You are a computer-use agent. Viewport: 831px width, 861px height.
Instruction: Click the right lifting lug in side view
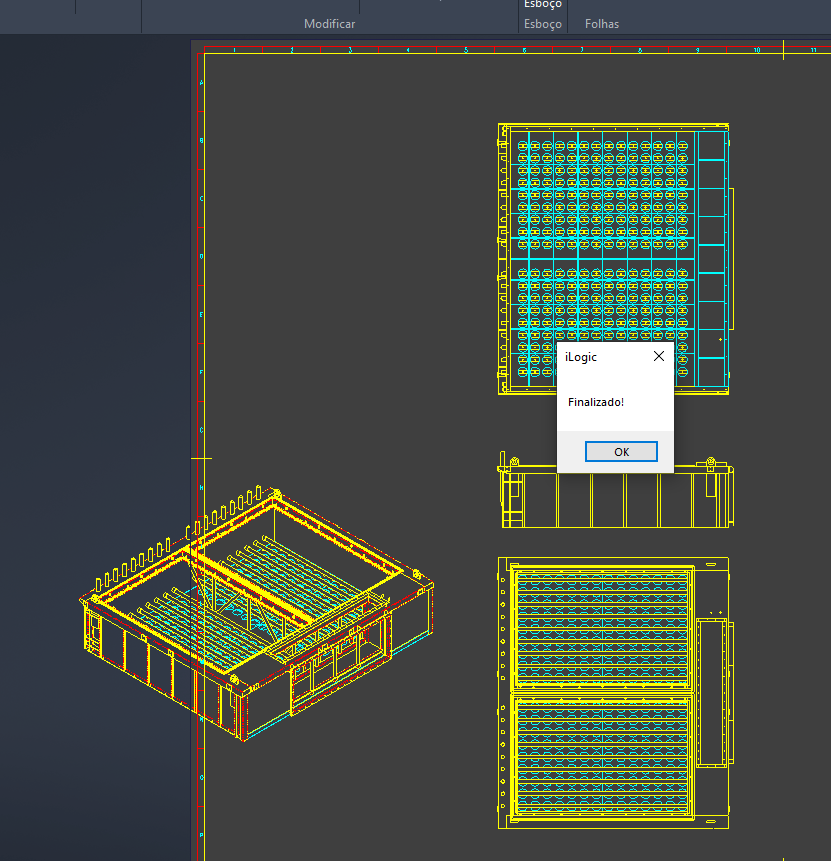click(711, 462)
